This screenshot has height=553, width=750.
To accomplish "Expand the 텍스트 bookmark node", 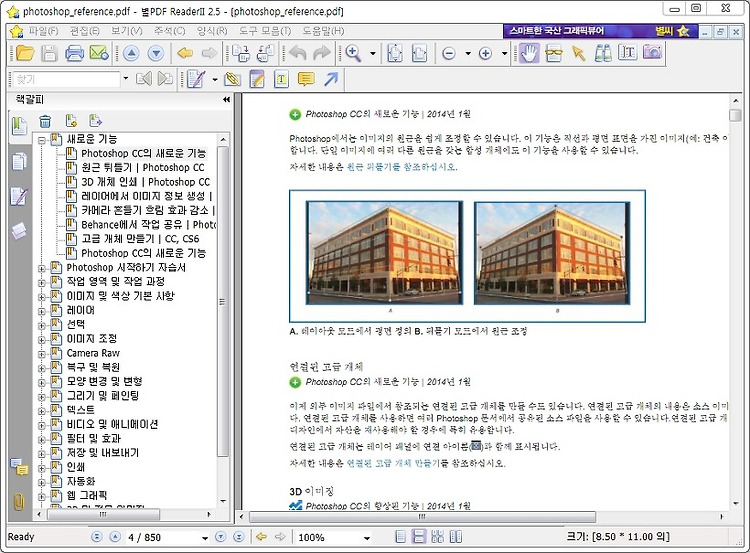I will 42,411.
